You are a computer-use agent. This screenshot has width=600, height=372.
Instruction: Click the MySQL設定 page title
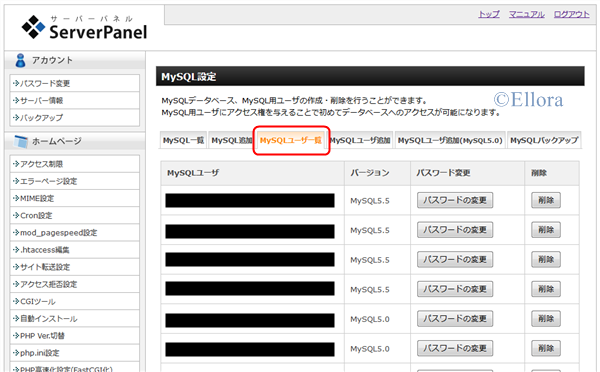point(189,77)
